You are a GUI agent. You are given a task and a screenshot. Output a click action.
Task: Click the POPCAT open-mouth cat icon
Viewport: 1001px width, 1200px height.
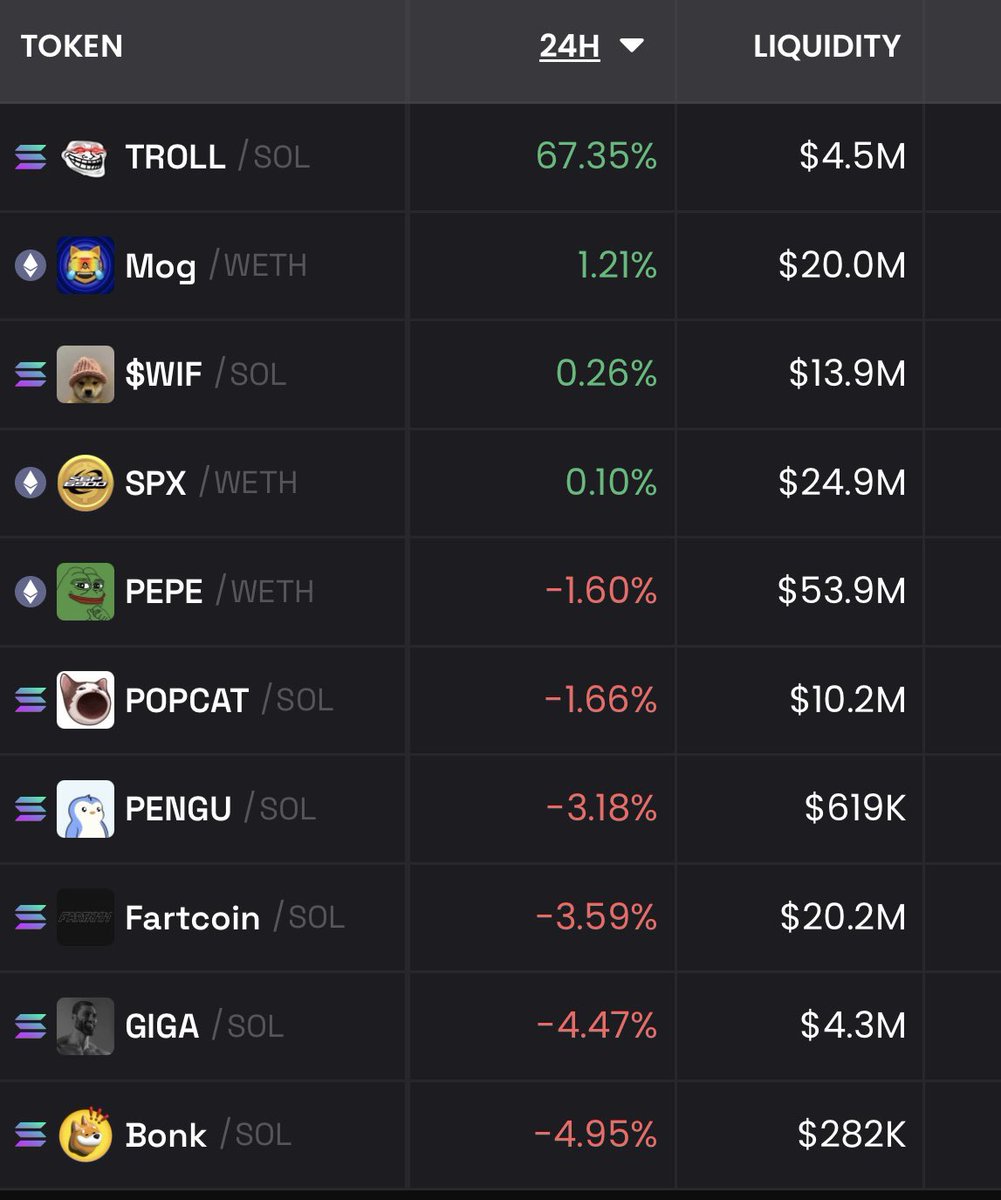coord(85,700)
